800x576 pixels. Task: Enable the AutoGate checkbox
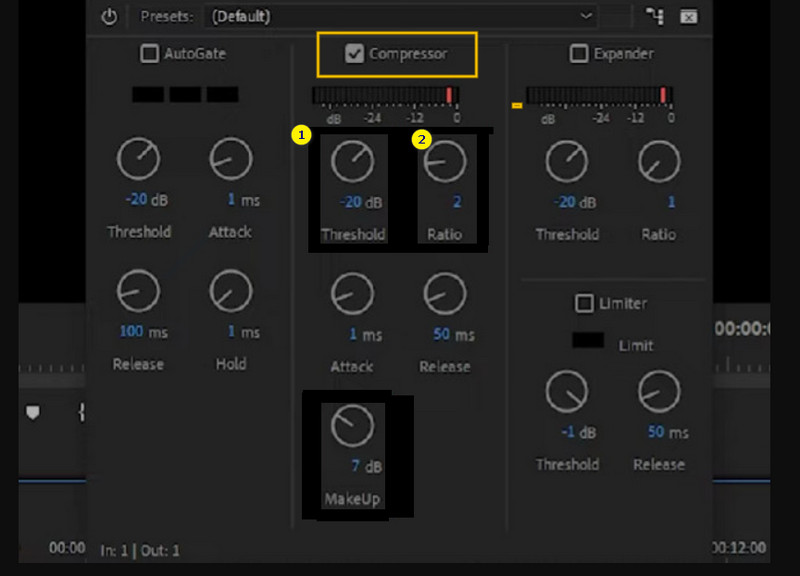(x=149, y=53)
